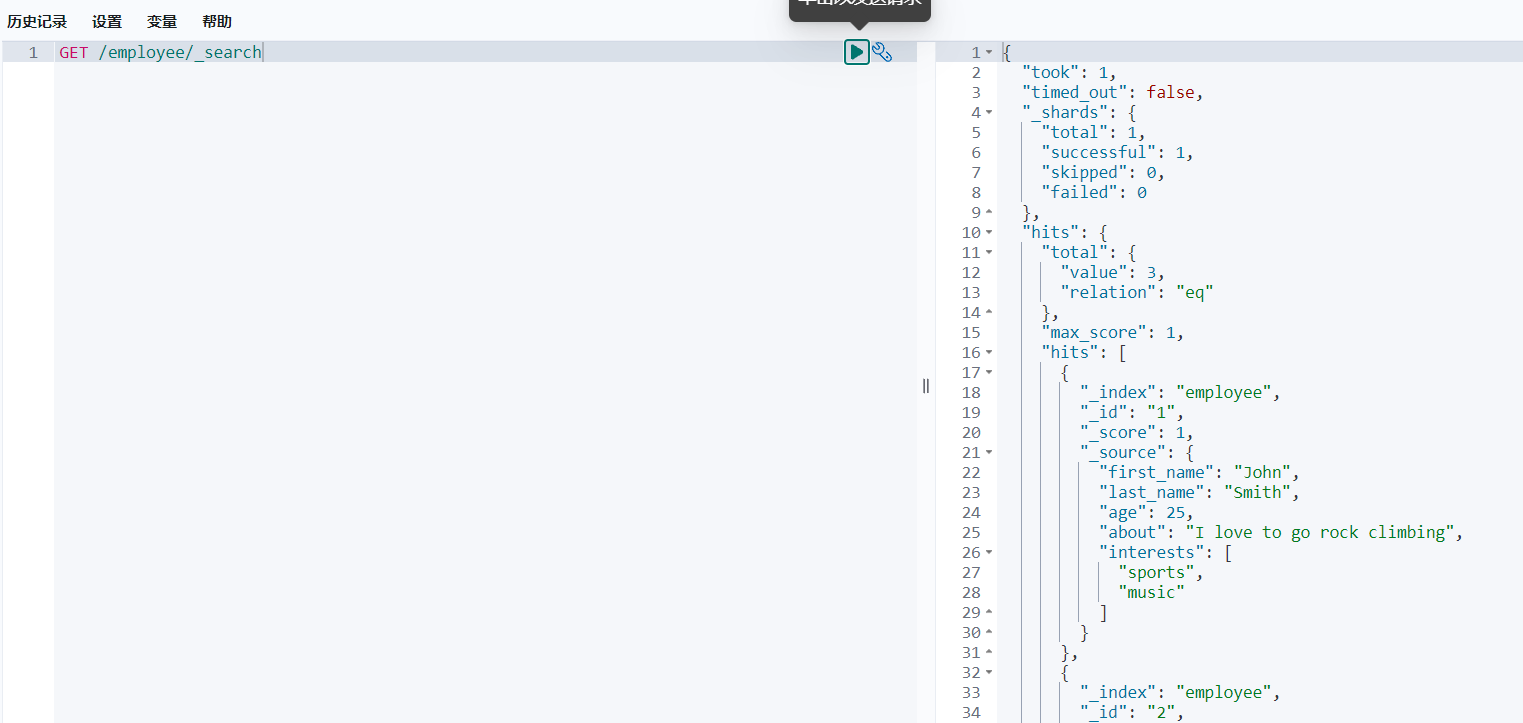Viewport: 1523px width, 723px height.
Task: Click the "timed_out": false line
Action: pos(1113,92)
